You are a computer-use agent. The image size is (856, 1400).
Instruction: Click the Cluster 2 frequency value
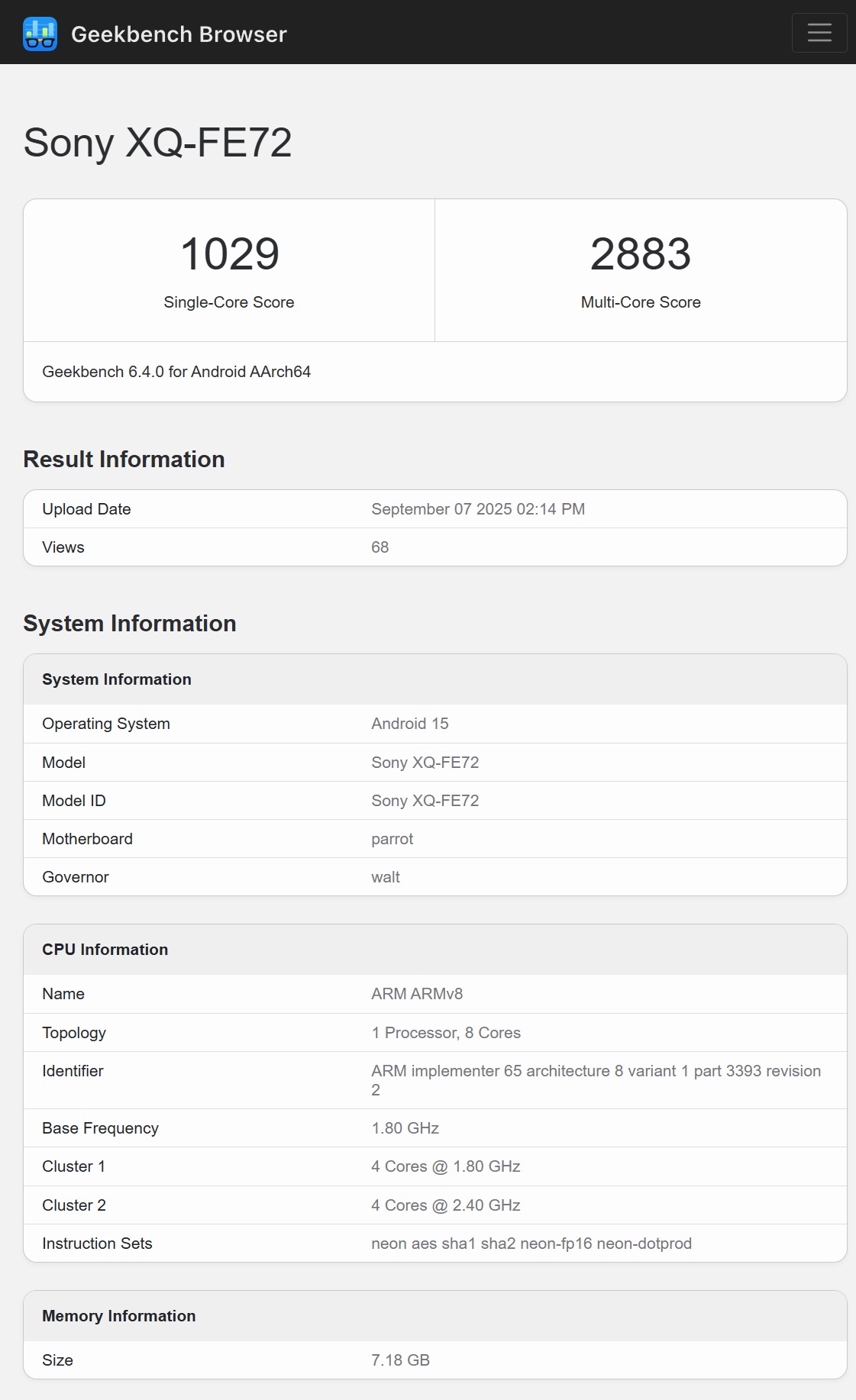(445, 1205)
